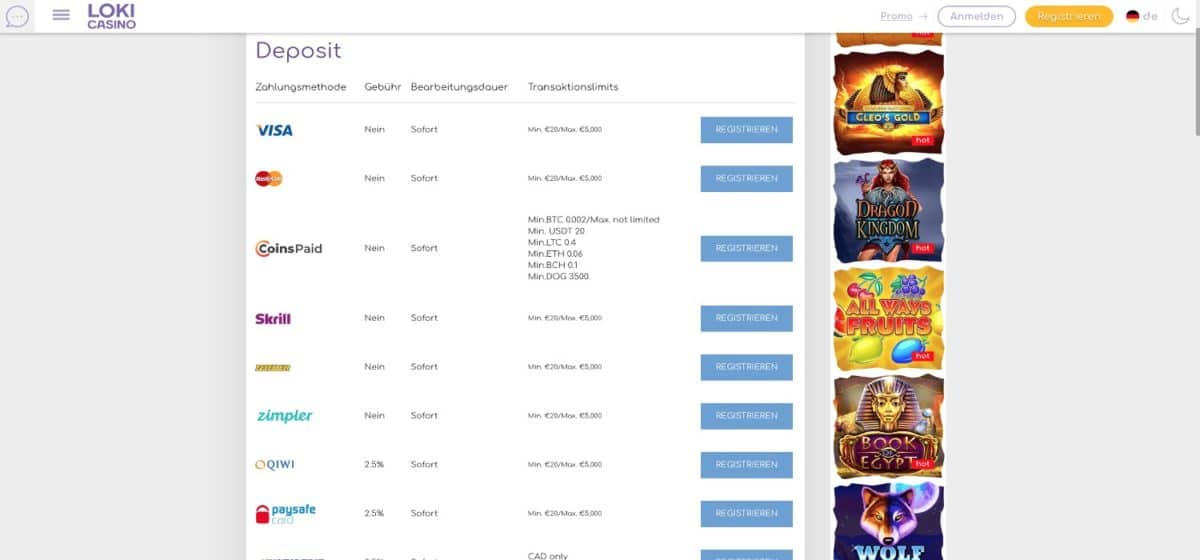Screen dimensions: 1200x560
Task: Register via the CoinsPaid row button
Action: [x=746, y=248]
